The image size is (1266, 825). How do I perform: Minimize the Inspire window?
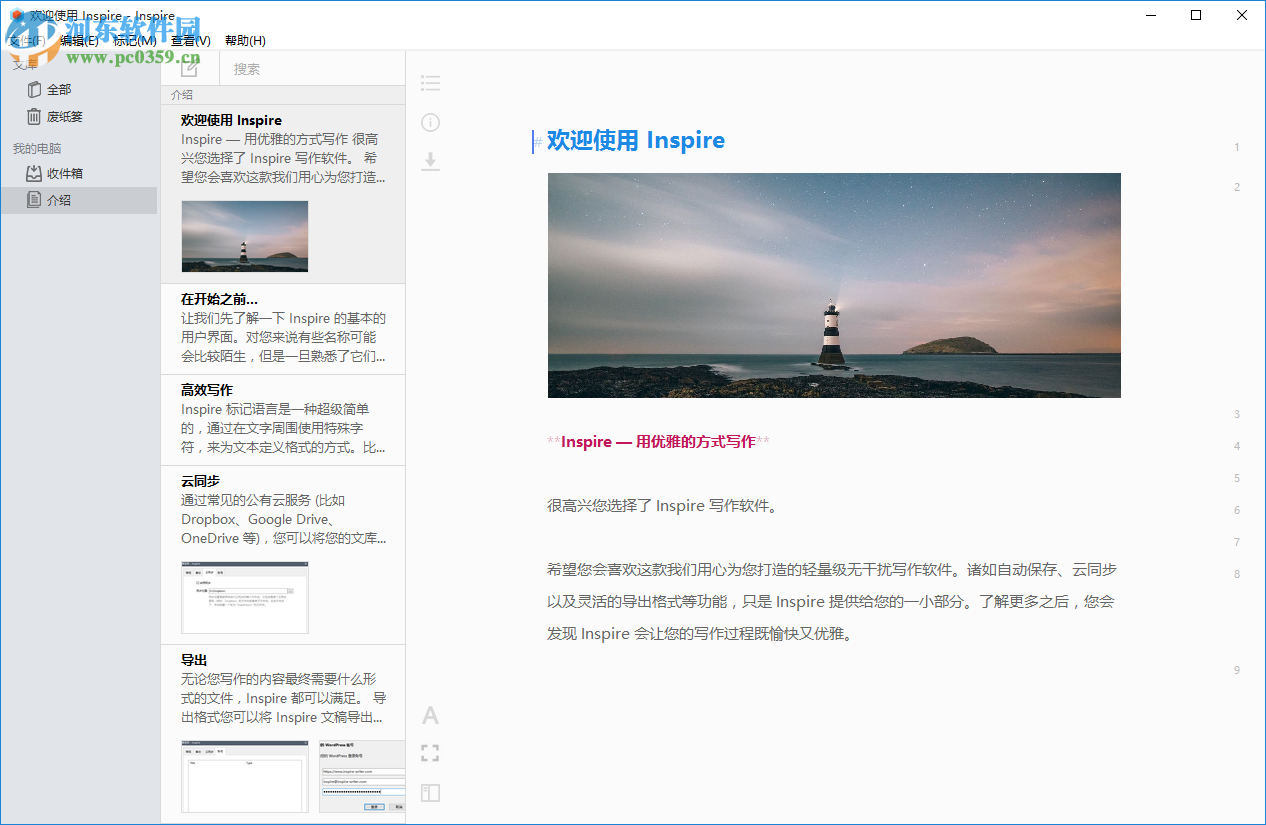[x=1151, y=15]
